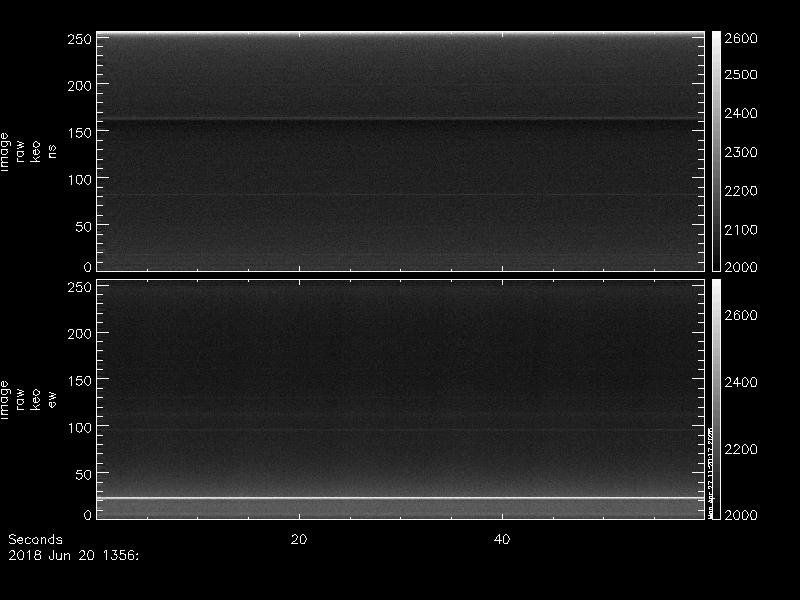Click the bright horizontal line in ew keogram
Screen dimensions: 800x600
(x=401, y=497)
